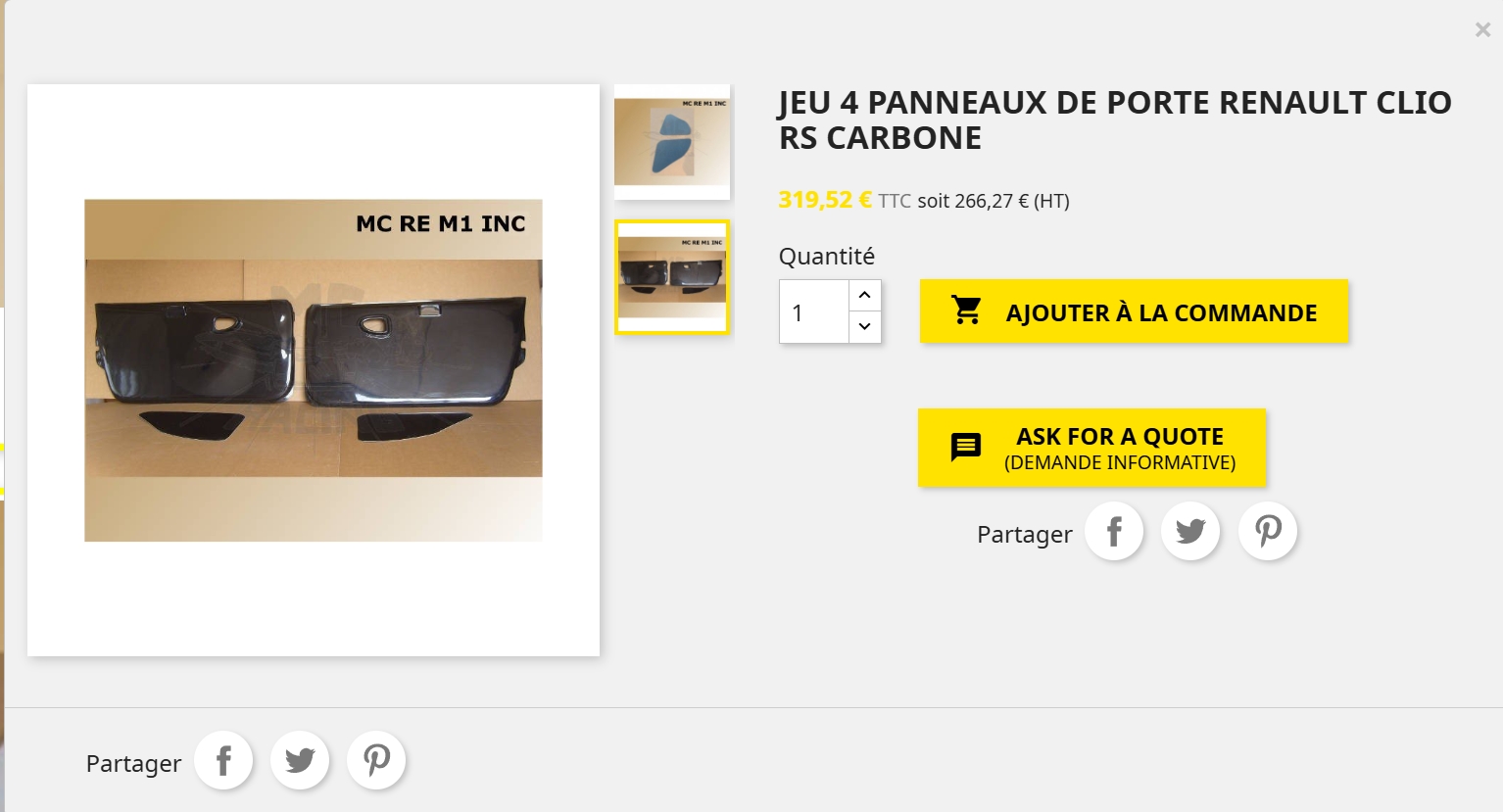1503x812 pixels.
Task: Share on Facebook beside the quote section
Action: (x=1114, y=531)
